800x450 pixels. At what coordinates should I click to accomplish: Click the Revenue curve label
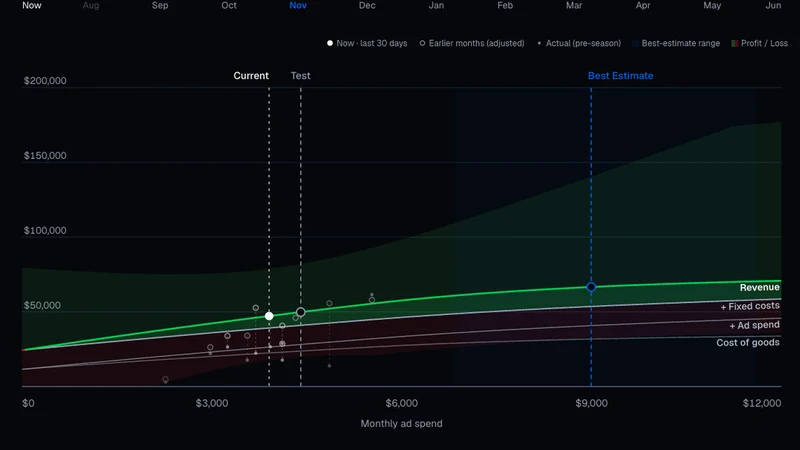(760, 288)
